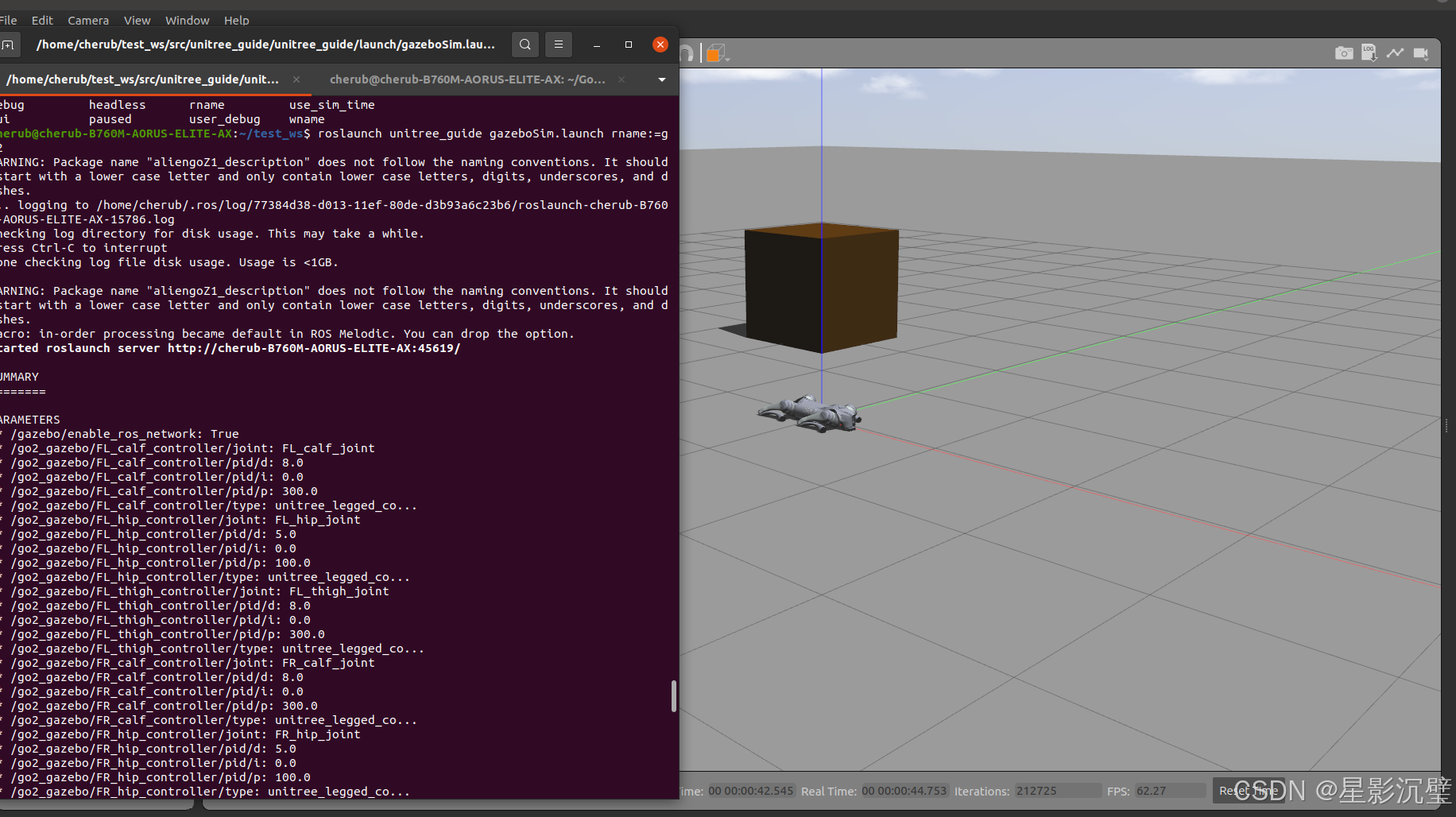
Task: Maximize the terminal window
Action: tap(629, 45)
